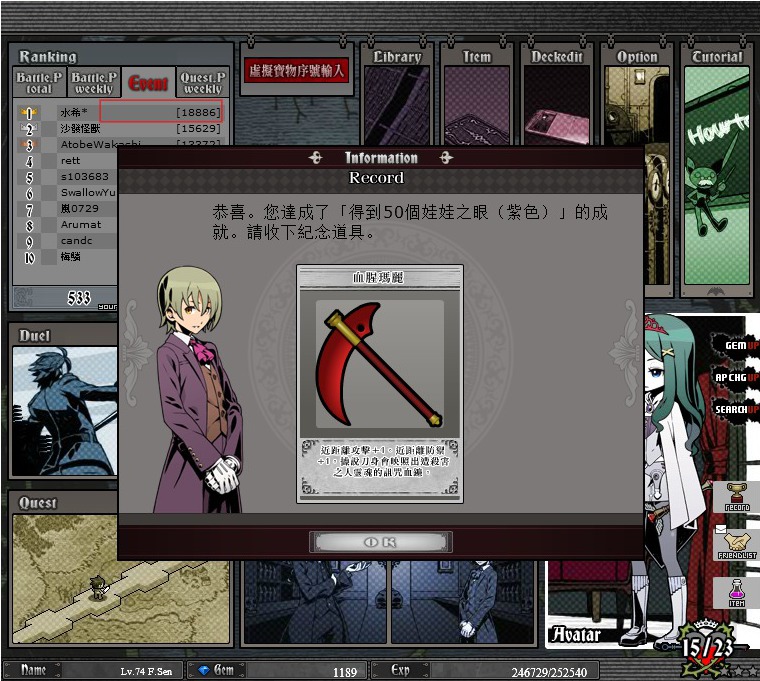Open the Duel panel image
Screen dimensions: 760x681
coord(64,411)
